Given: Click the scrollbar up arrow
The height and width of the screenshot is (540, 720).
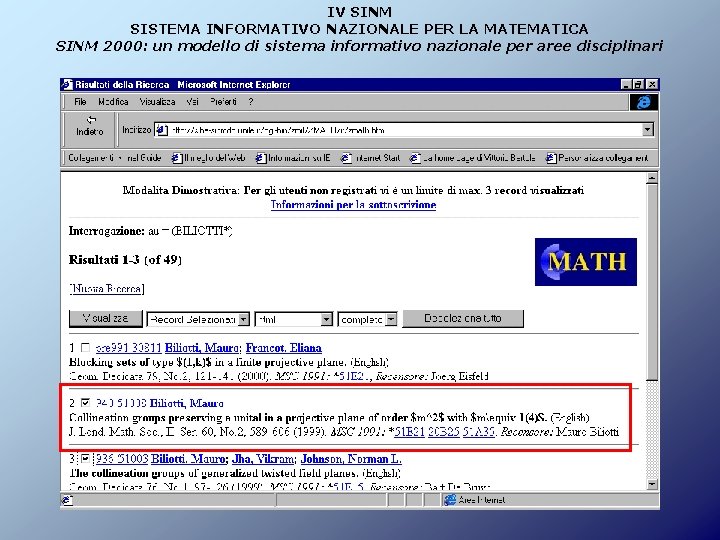Looking at the screenshot, I should coord(652,178).
